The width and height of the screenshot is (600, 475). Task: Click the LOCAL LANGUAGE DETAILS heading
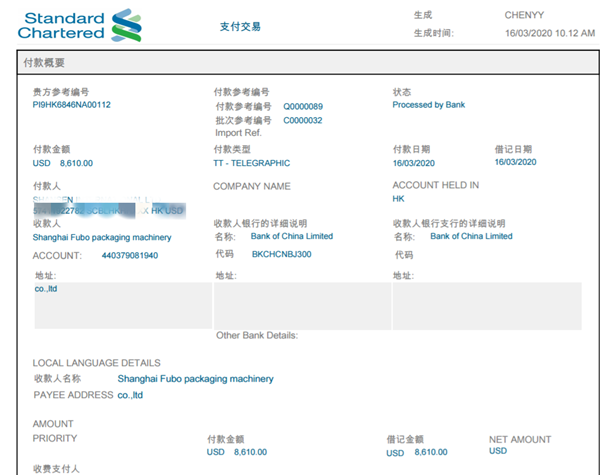click(x=96, y=363)
